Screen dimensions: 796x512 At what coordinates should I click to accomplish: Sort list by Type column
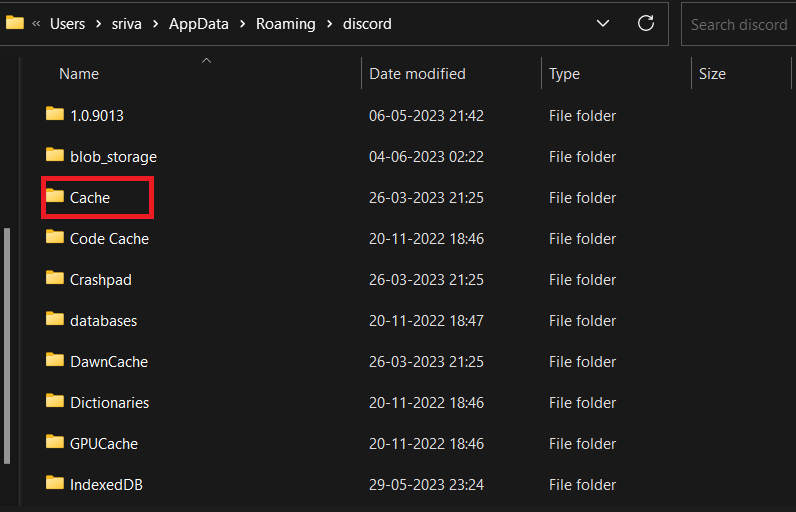point(564,74)
